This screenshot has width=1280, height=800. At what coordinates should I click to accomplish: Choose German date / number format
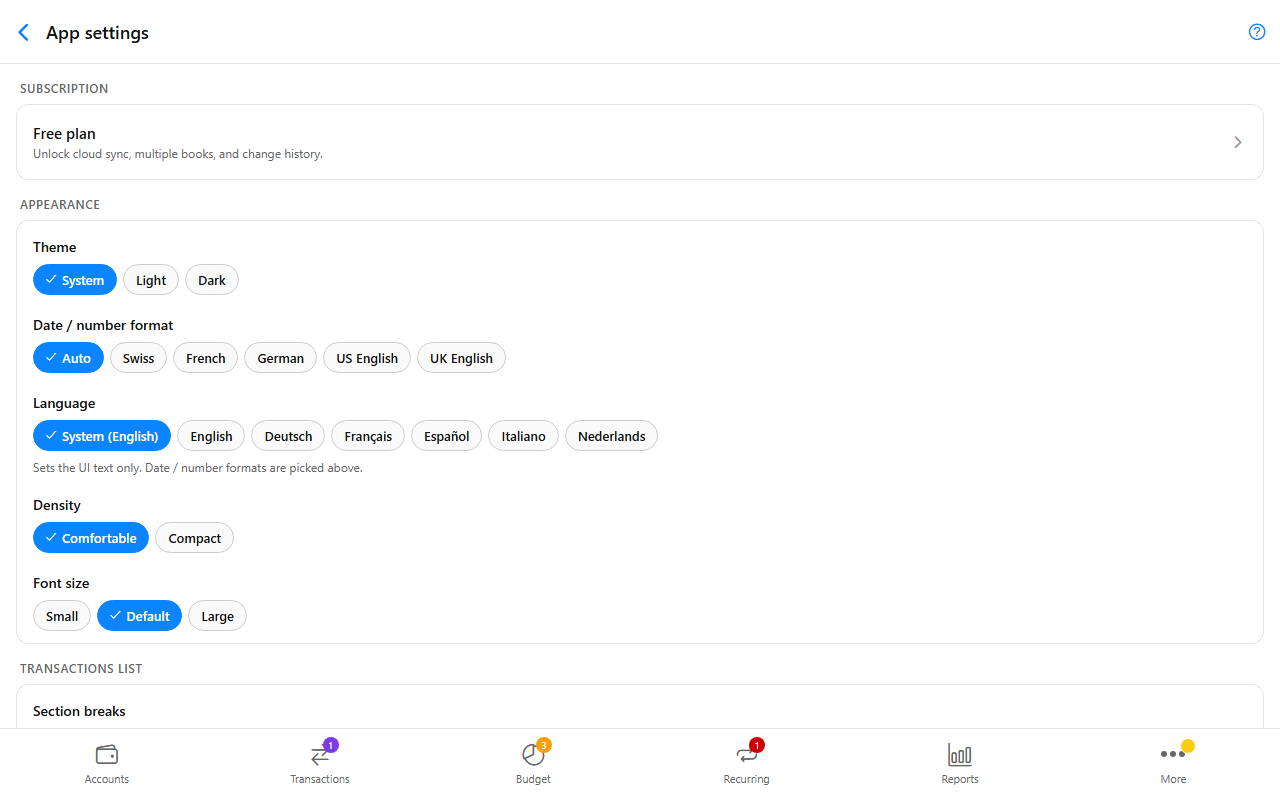click(x=280, y=358)
